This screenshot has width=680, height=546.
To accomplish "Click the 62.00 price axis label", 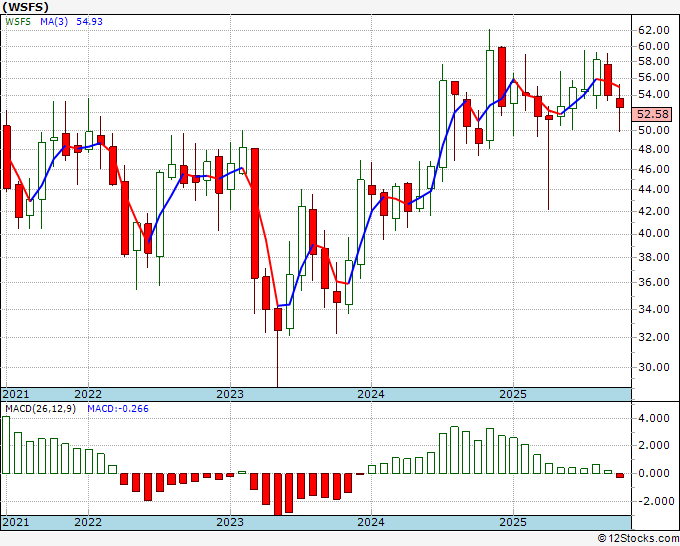I will (x=654, y=30).
